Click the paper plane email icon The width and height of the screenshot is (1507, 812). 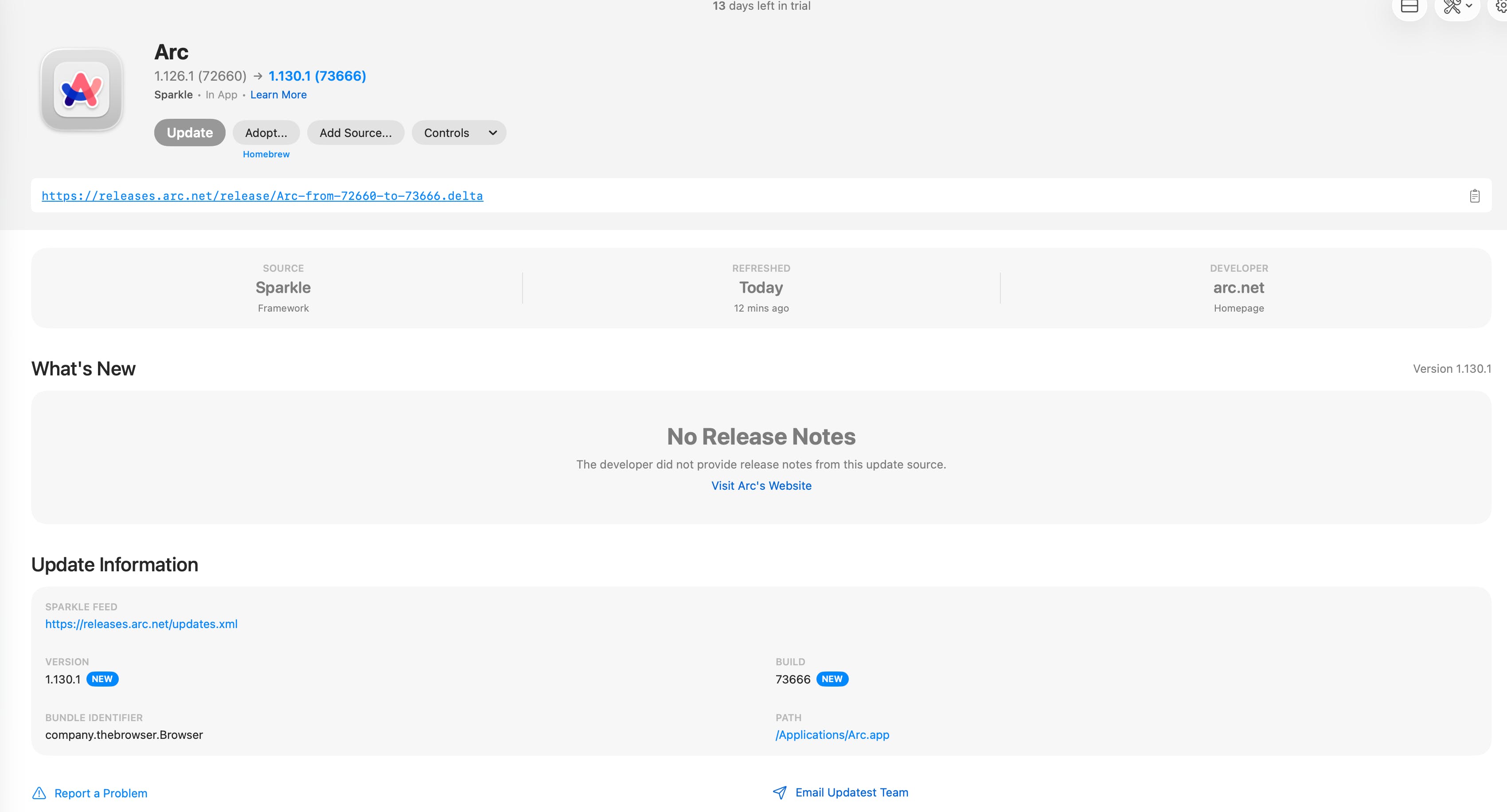[779, 792]
